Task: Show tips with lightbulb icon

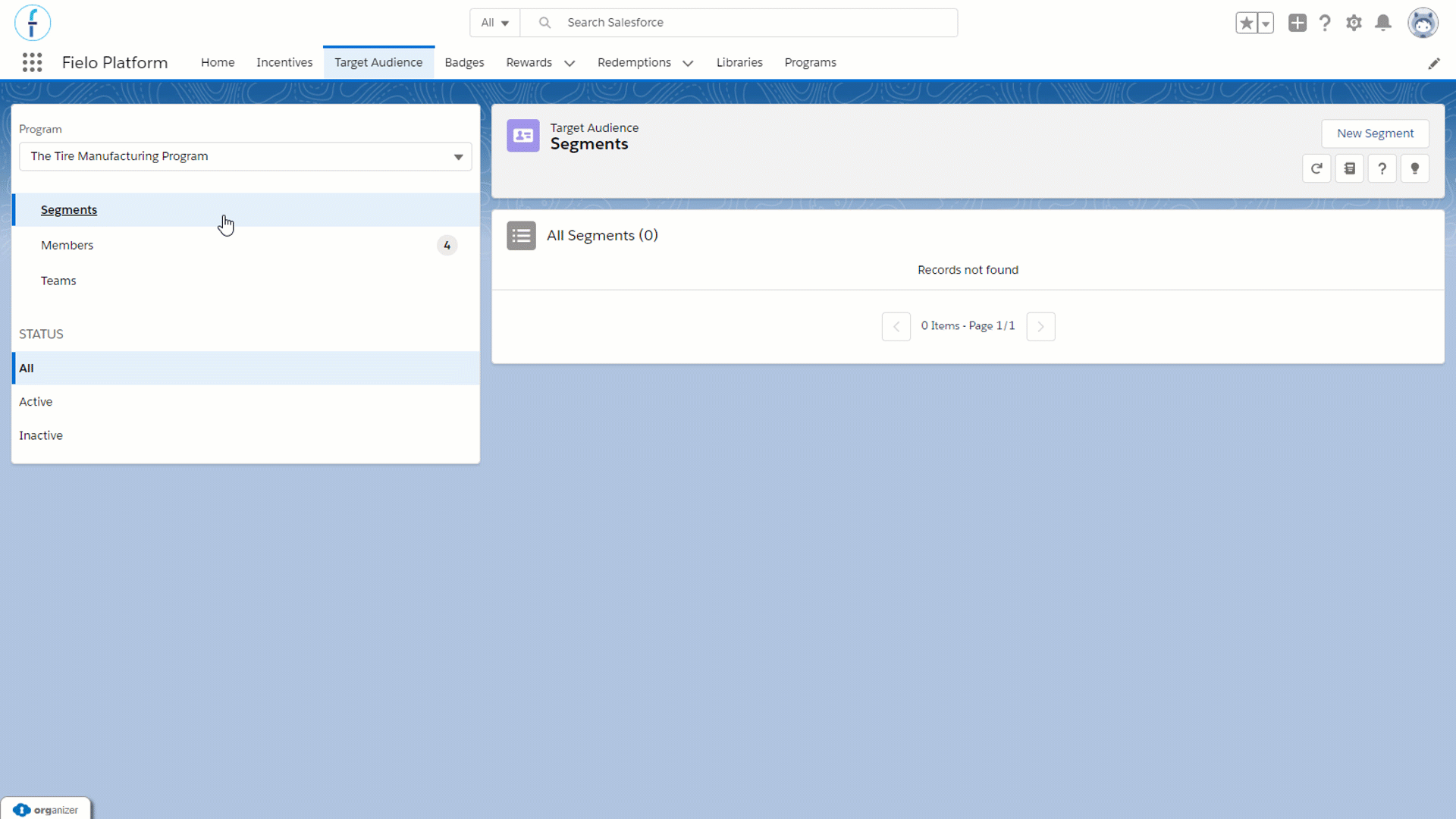Action: 1415,168
